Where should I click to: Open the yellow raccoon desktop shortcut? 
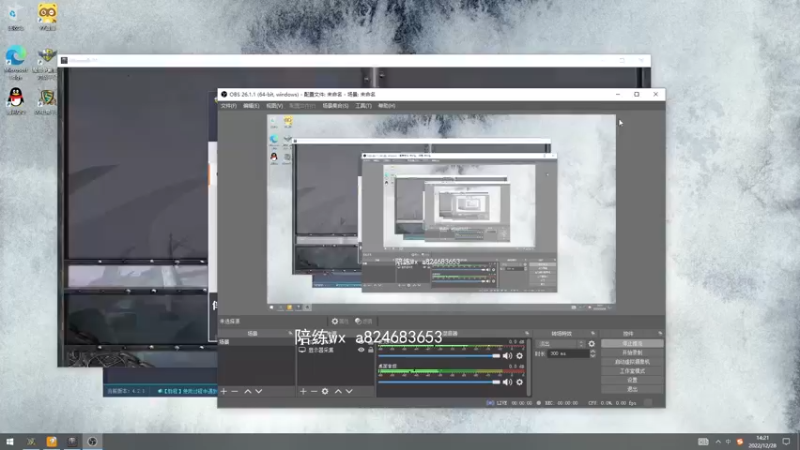[47, 17]
